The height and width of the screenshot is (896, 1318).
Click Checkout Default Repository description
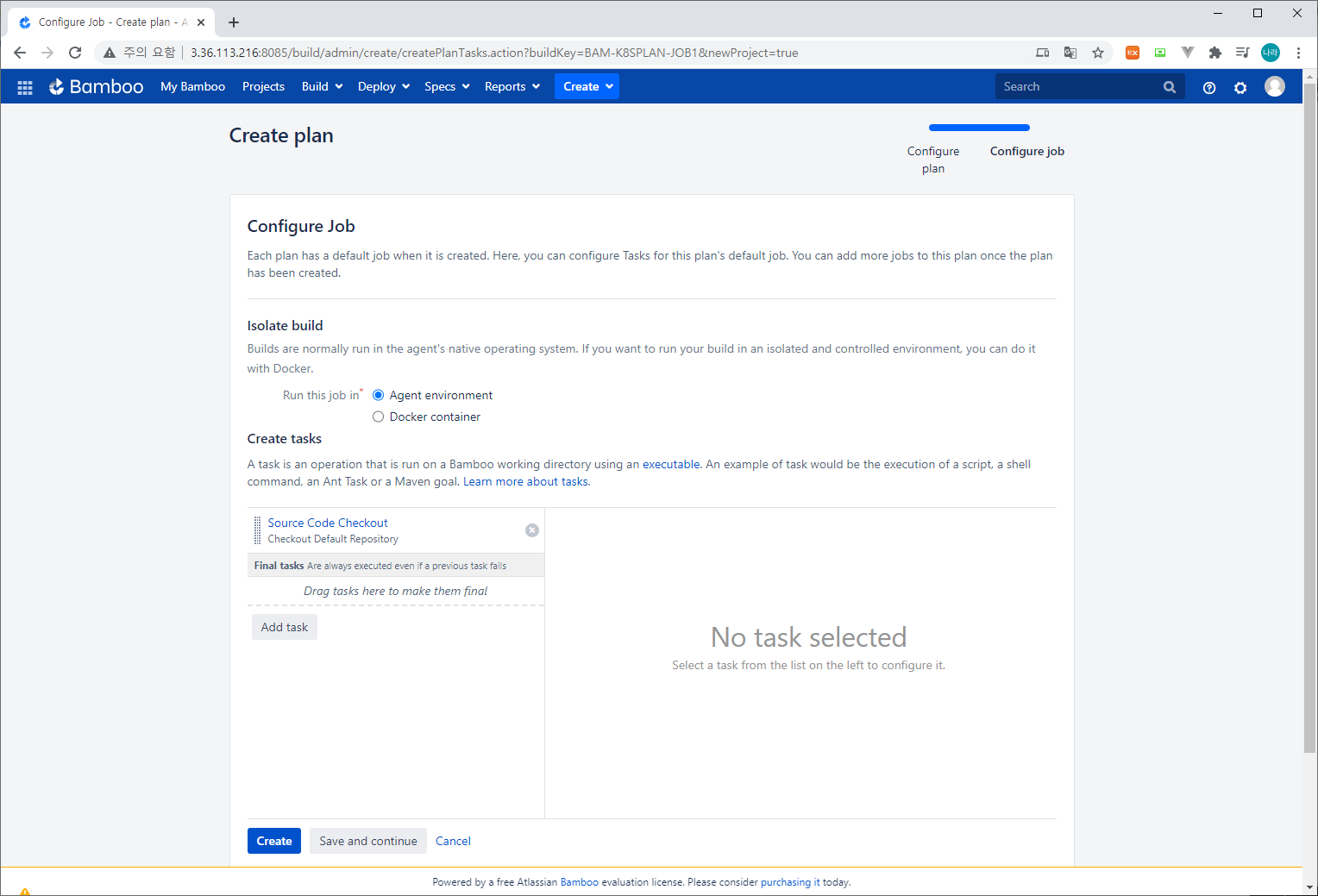333,539
